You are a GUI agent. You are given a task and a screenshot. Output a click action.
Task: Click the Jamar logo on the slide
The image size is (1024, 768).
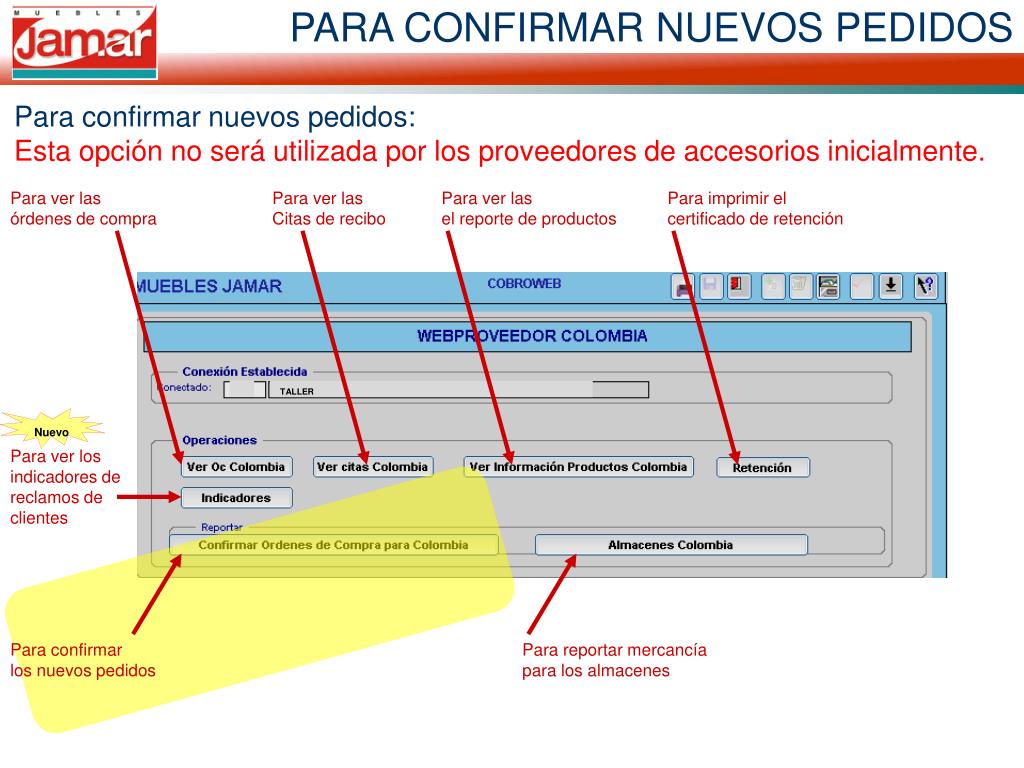click(84, 42)
